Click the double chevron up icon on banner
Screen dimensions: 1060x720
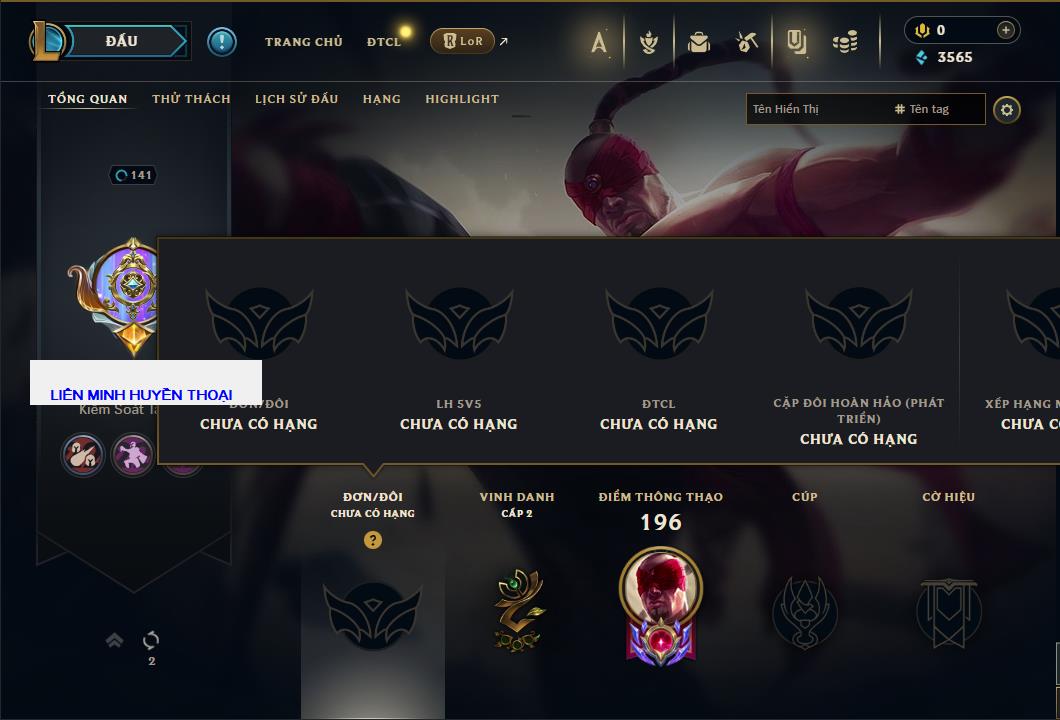[x=114, y=640]
